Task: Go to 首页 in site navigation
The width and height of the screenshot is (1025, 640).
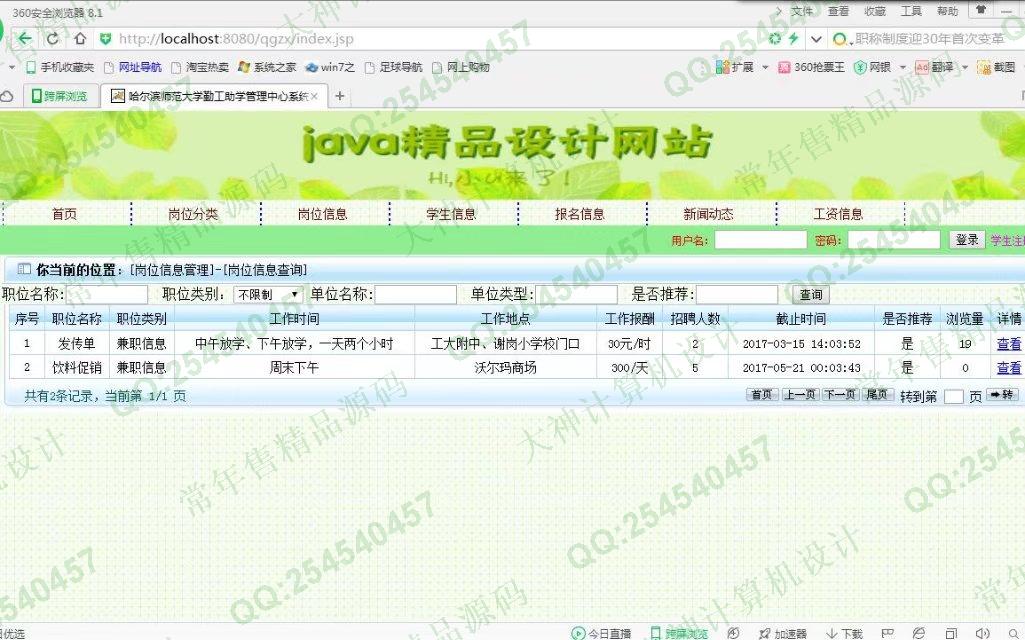Action: point(64,214)
